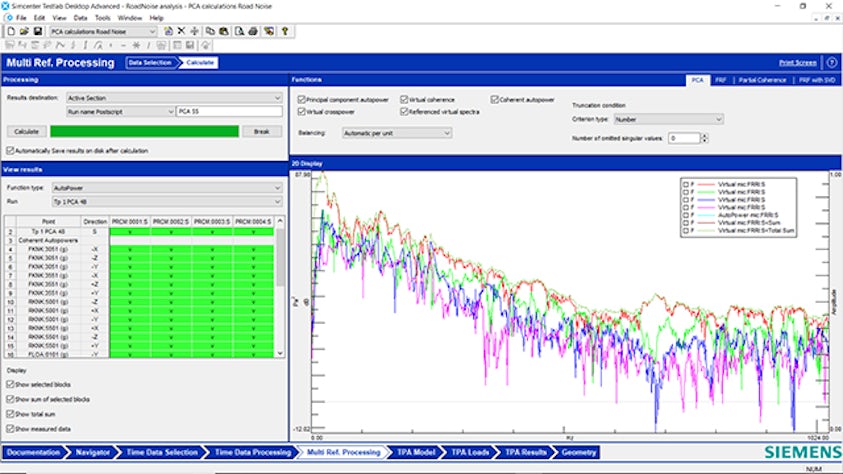
Task: Open the Navigator workflow tab
Action: (x=92, y=453)
